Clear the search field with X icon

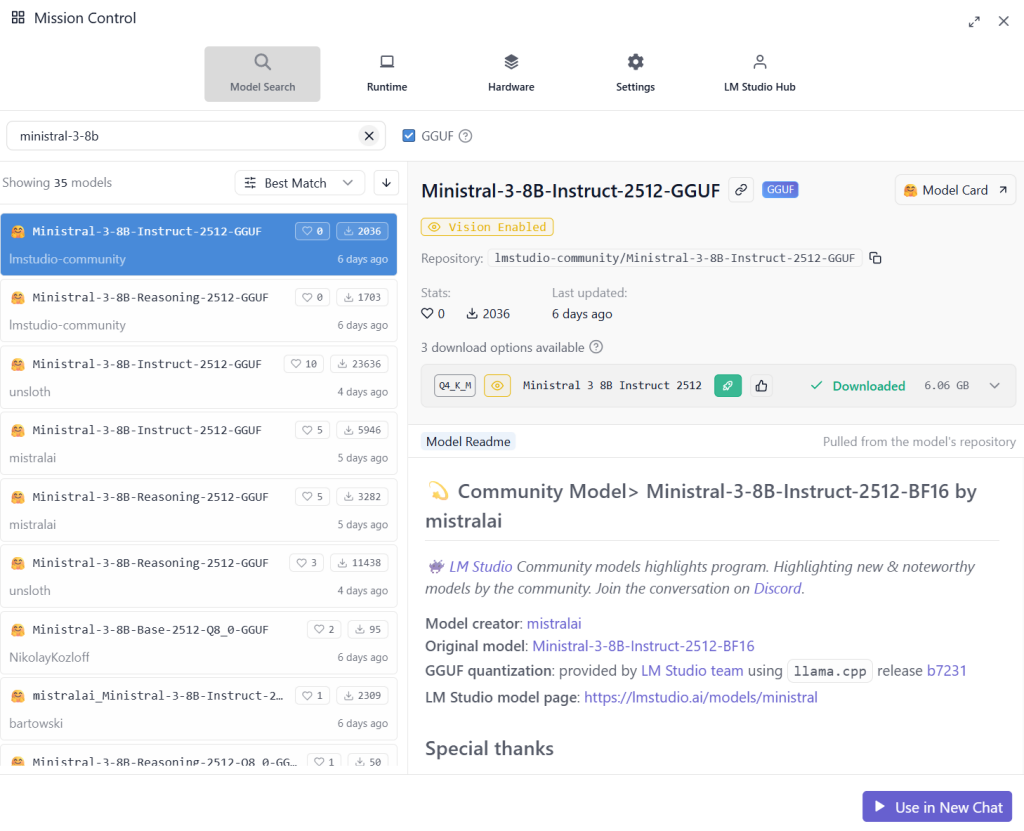tap(369, 136)
